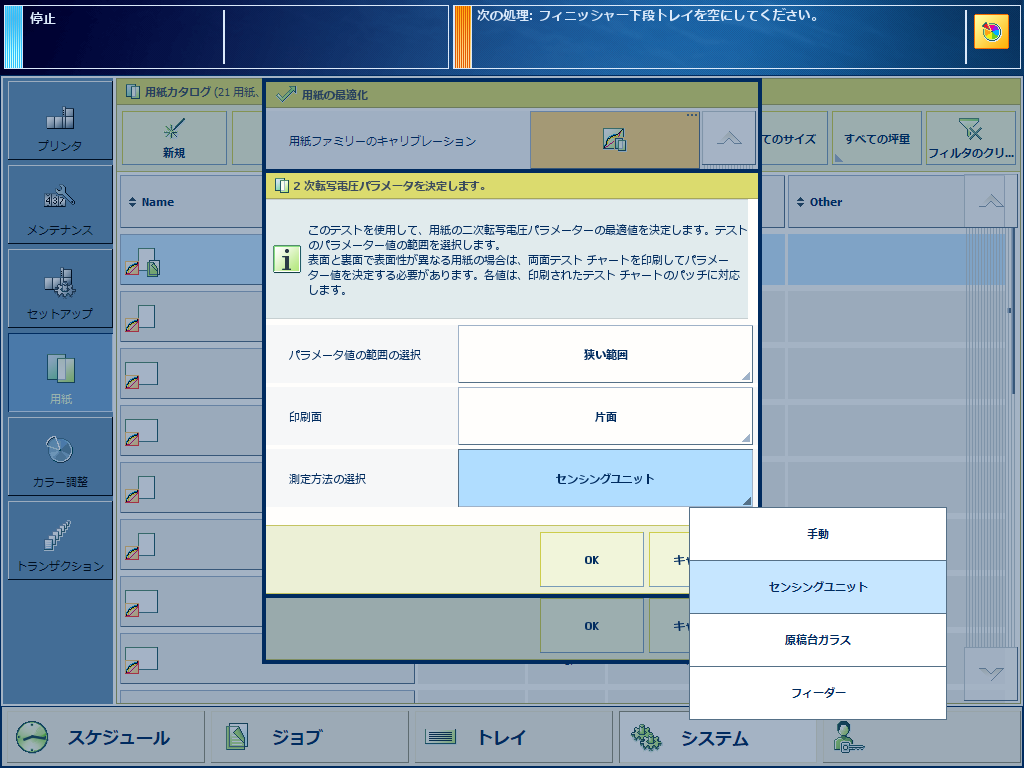1024x768 pixels.
Task: Click the user key login icon
Action: pyautogui.click(x=848, y=737)
